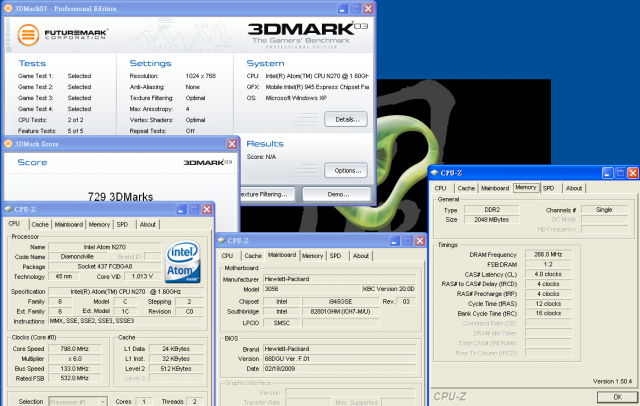This screenshot has height=406, width=640.
Task: Click the Rated FSB value 532.0 MHz
Action: [74, 378]
